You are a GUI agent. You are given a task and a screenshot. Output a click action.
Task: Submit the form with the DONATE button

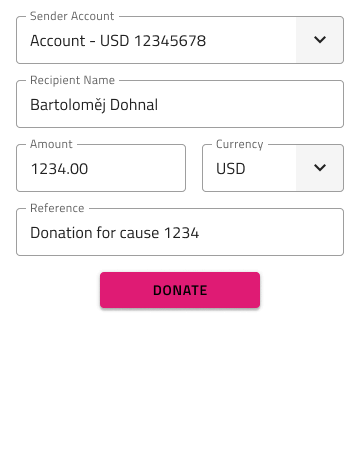(x=180, y=290)
